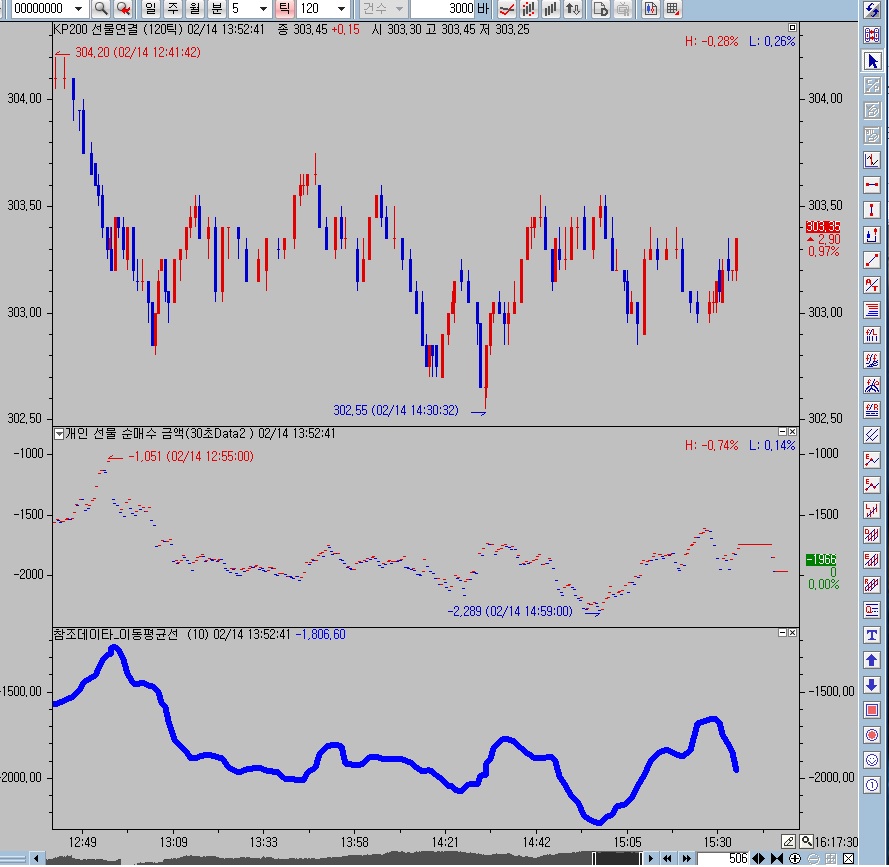The height and width of the screenshot is (867, 889).
Task: Select the 월 (monthly) period button
Action: 194,9
